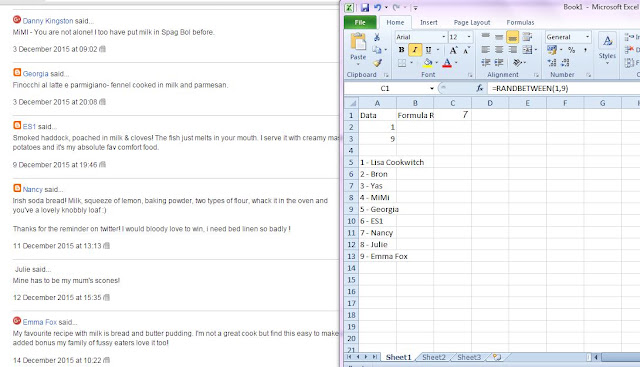The height and width of the screenshot is (367, 640).
Task: Click the Save icon in Excel's quick access toolbar
Action: pyautogui.click(x=364, y=7)
